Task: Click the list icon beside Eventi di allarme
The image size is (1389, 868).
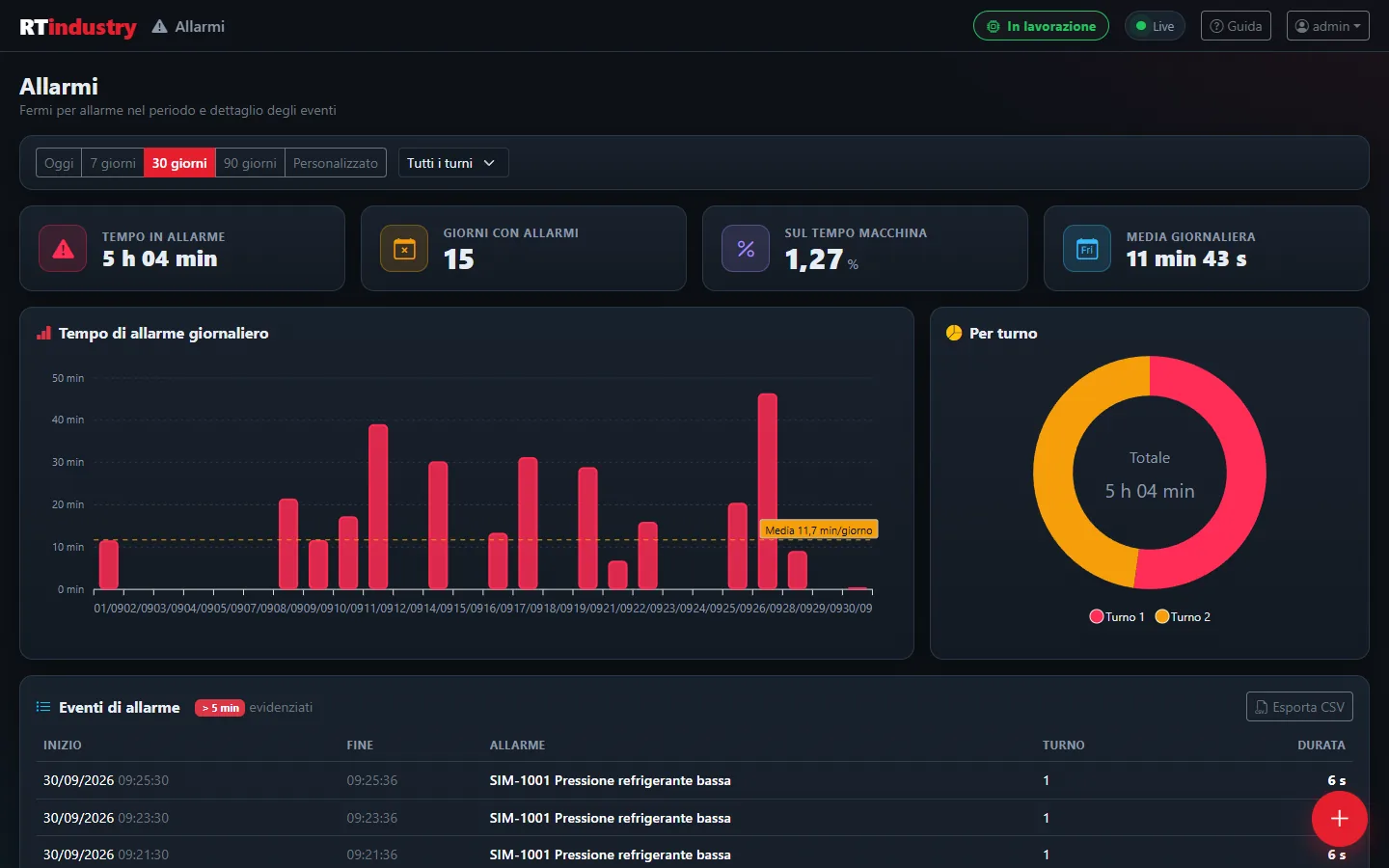Action: point(43,707)
